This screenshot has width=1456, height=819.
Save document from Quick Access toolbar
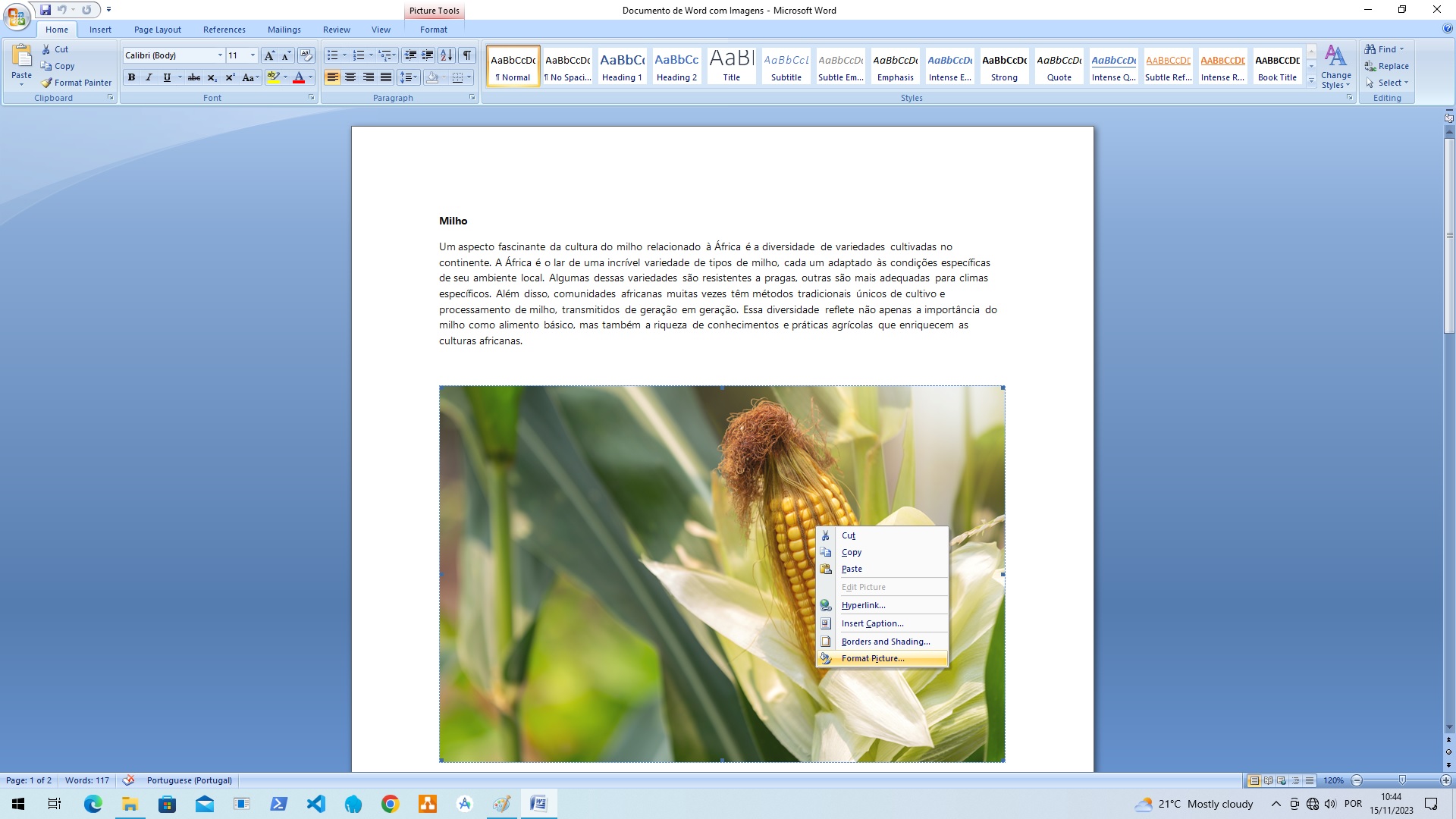point(45,10)
